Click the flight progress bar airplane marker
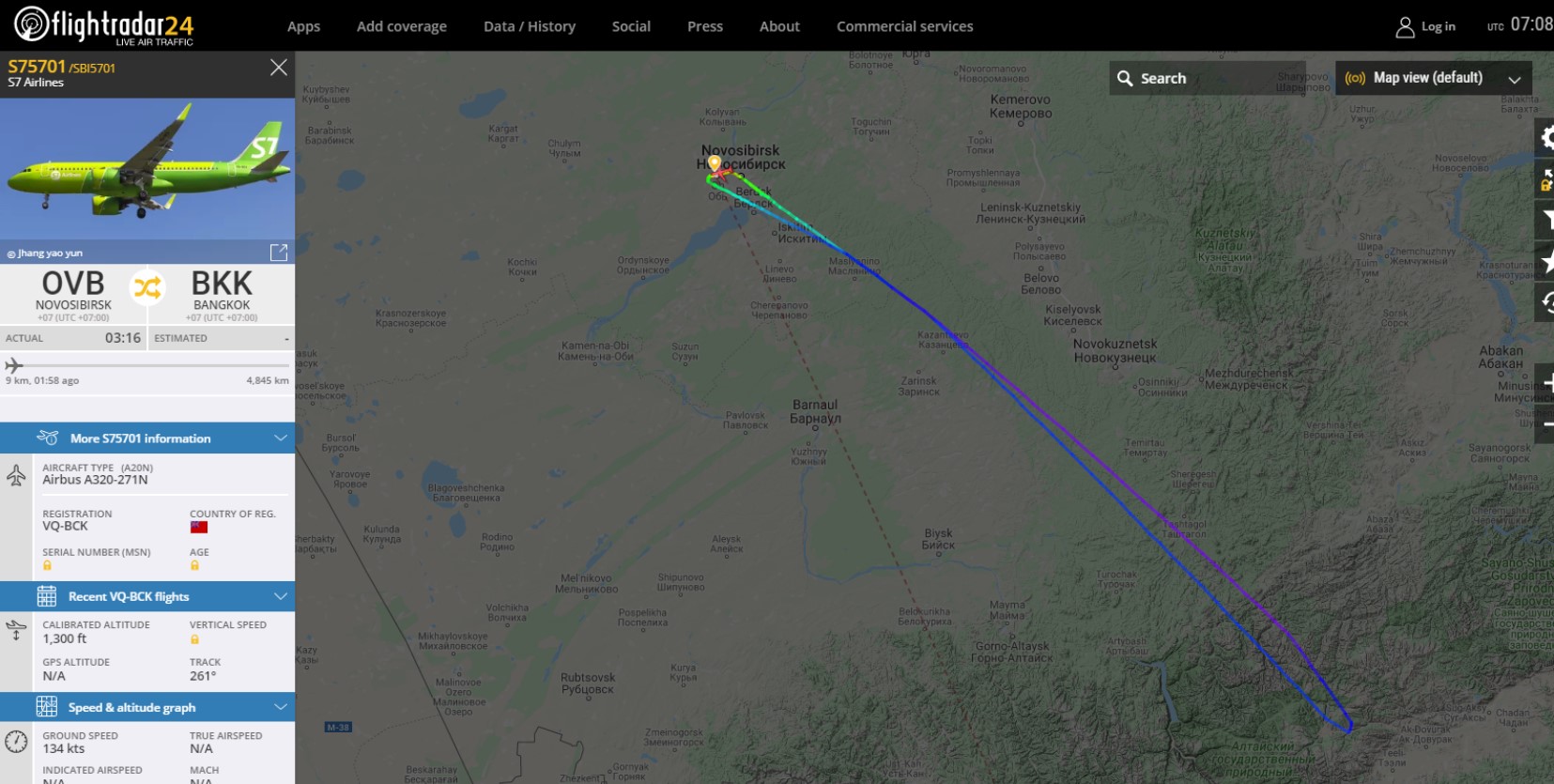This screenshot has height=784, width=1554. click(x=13, y=365)
